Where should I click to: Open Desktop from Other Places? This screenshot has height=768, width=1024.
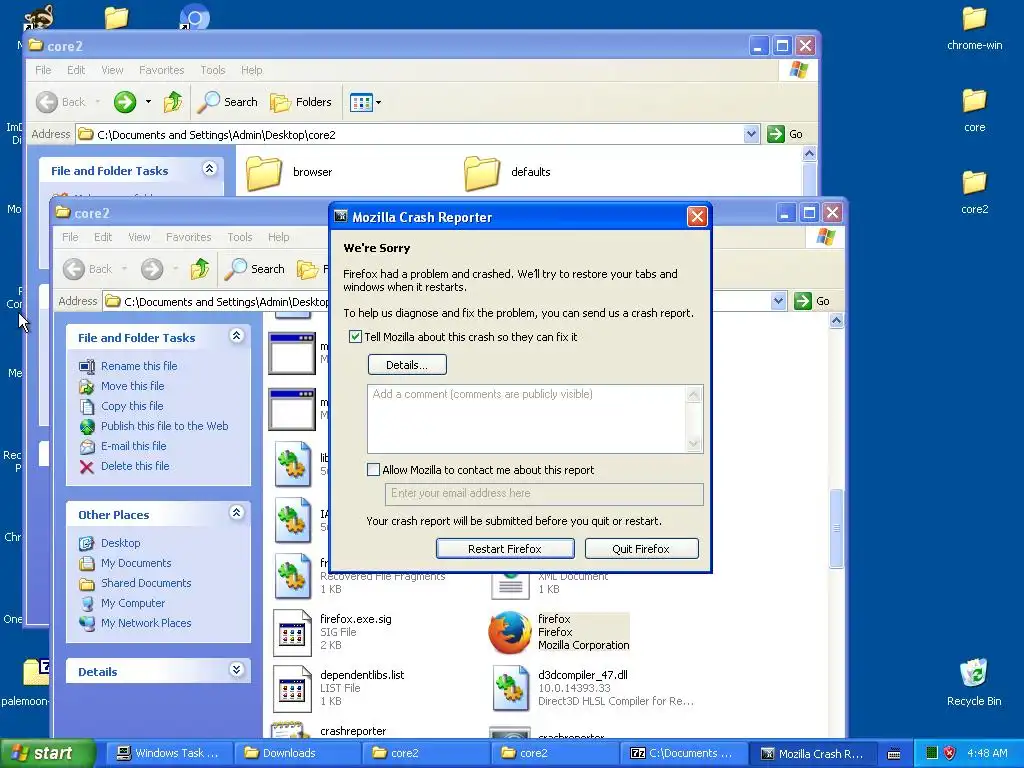121,543
